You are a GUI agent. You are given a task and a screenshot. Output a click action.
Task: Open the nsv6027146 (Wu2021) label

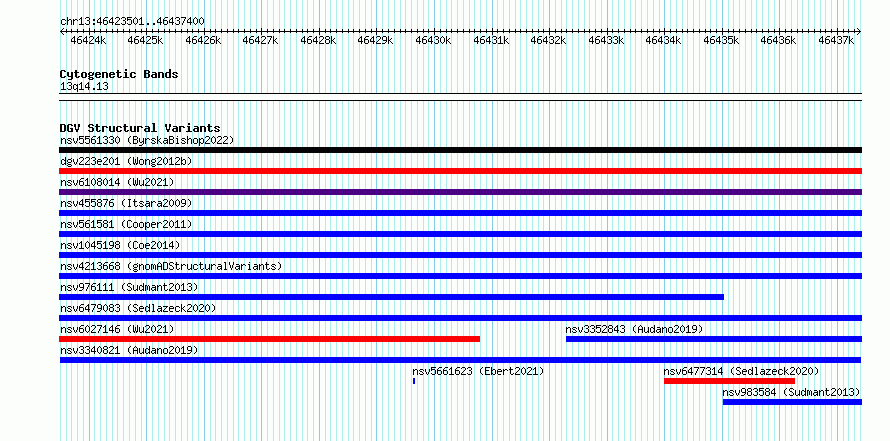(x=117, y=329)
